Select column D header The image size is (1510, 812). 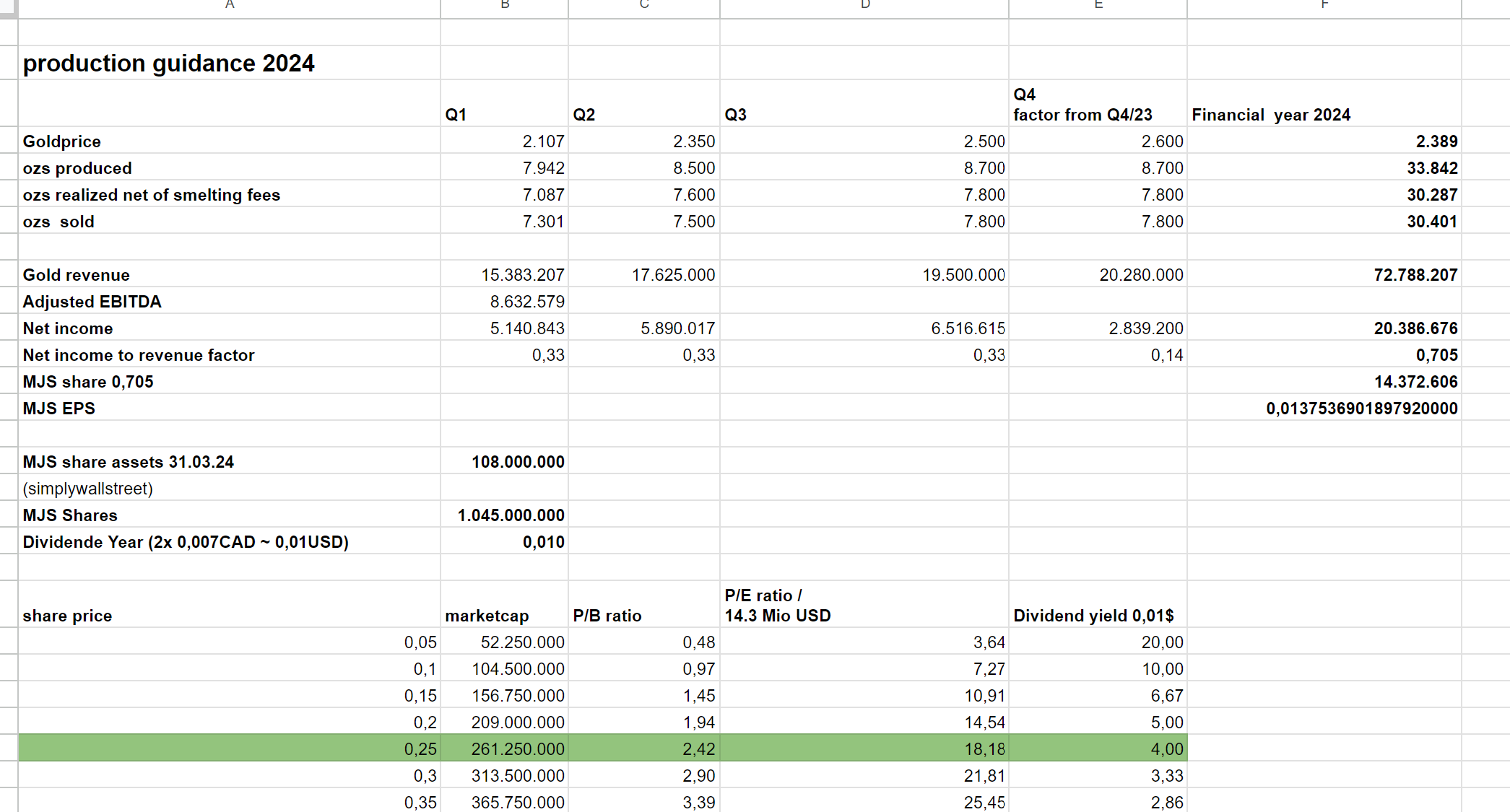click(x=864, y=6)
